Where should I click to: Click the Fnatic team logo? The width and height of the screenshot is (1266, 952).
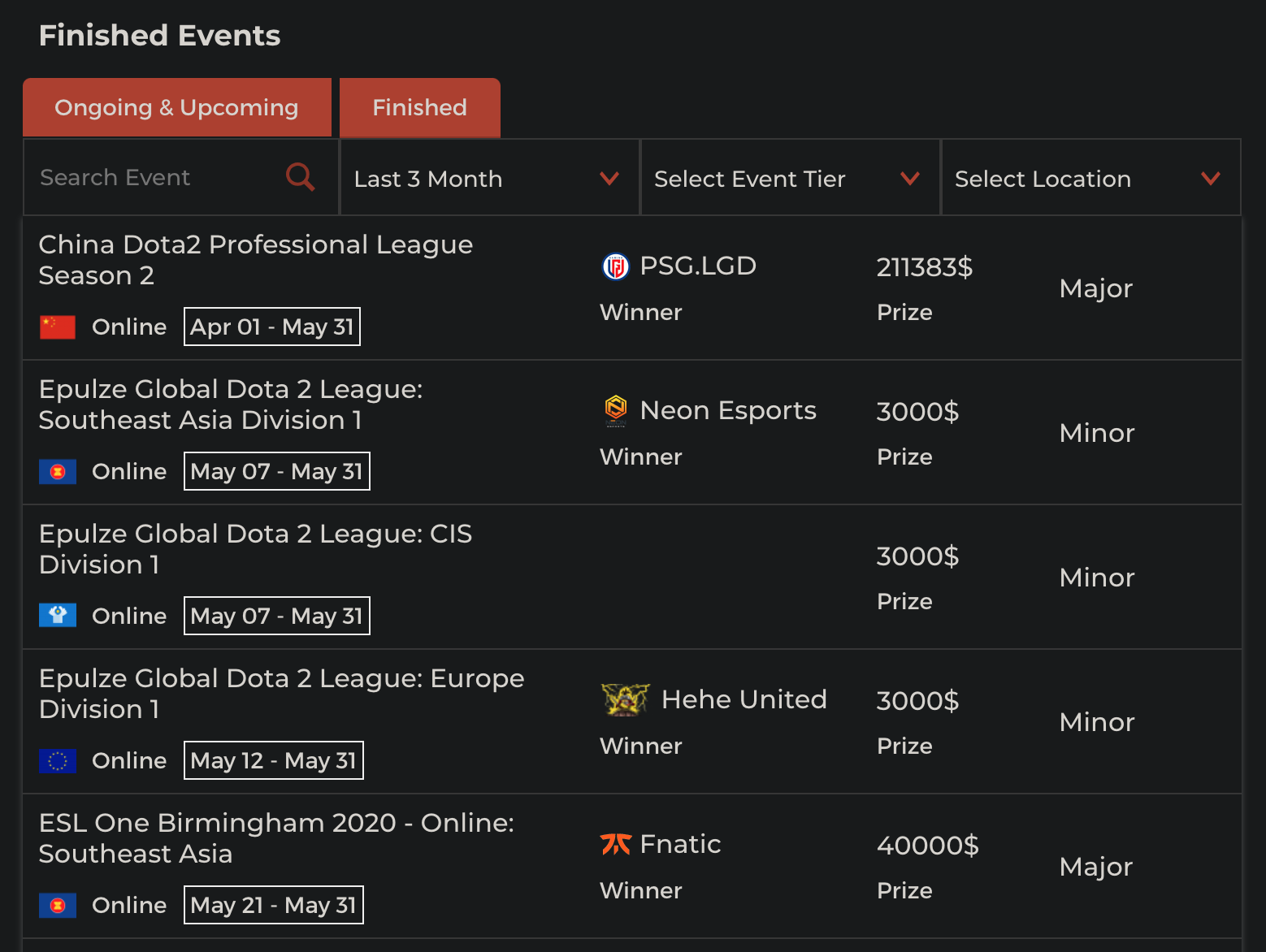tap(615, 845)
